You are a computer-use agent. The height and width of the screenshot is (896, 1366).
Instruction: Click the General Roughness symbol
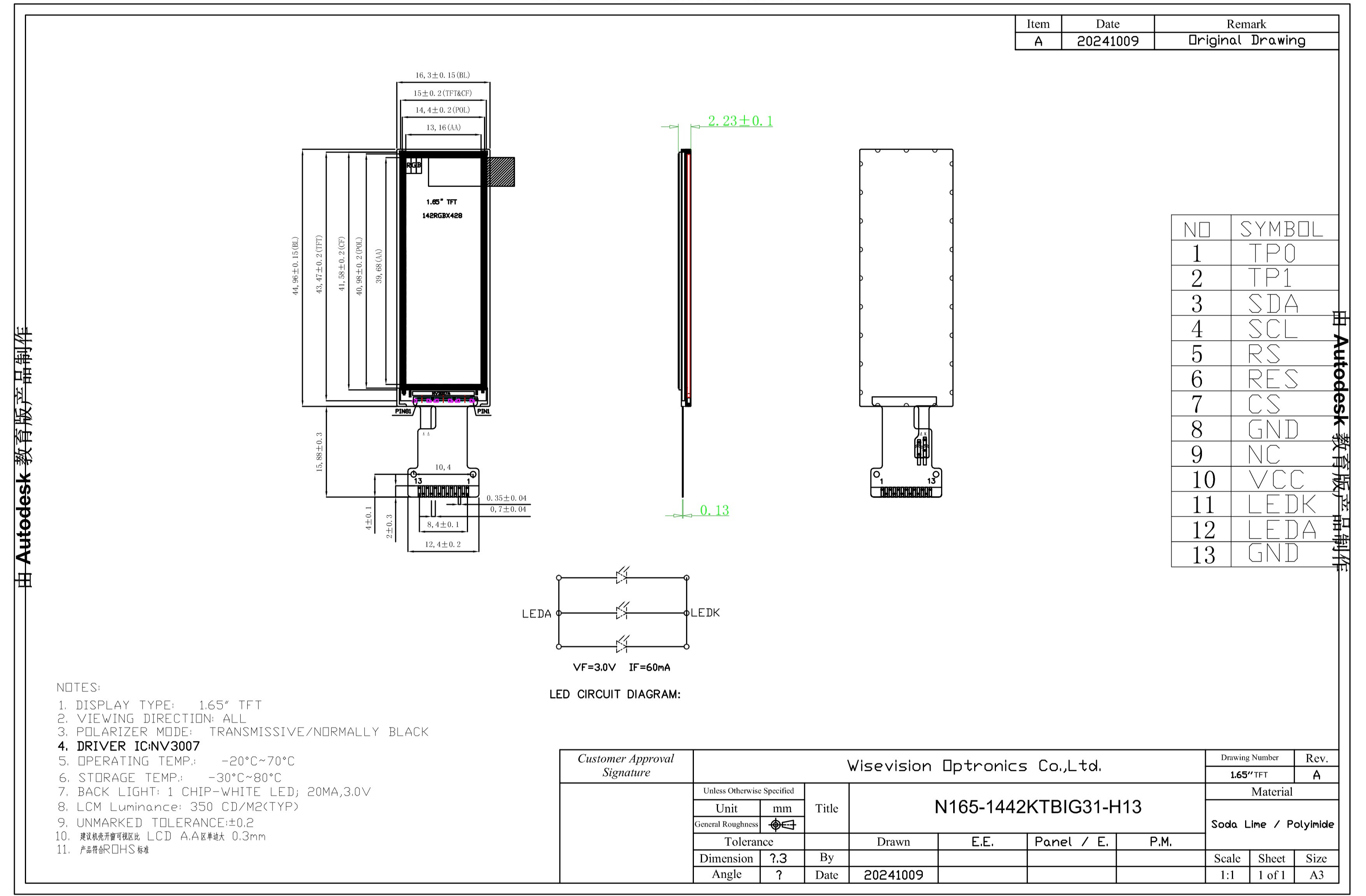click(x=782, y=825)
